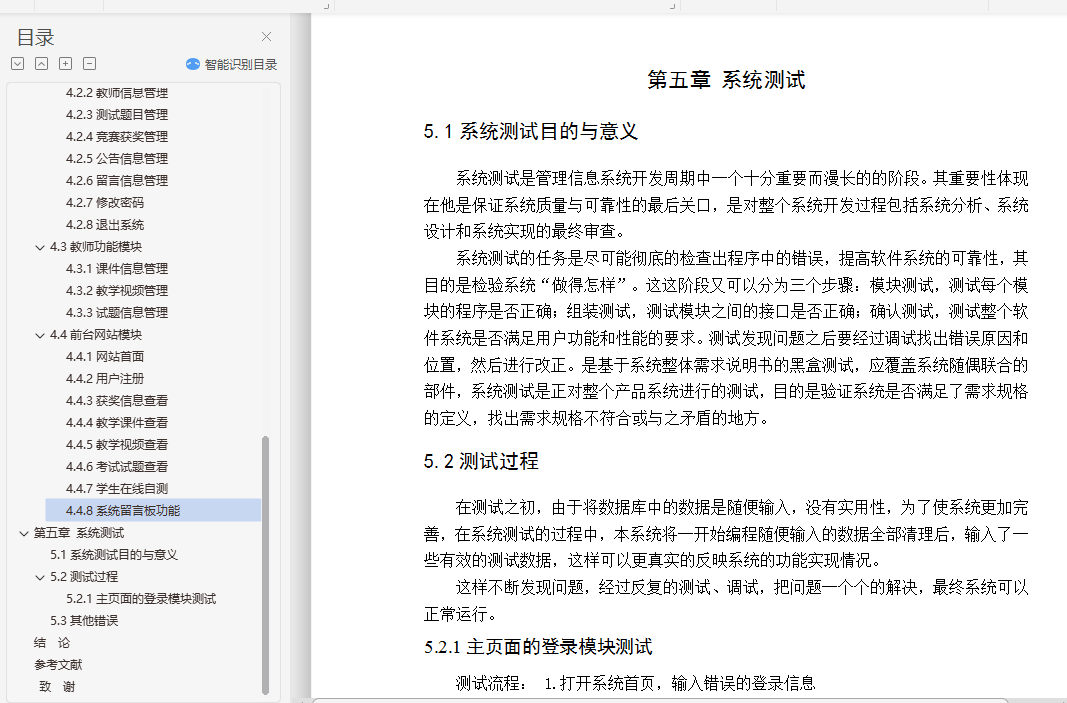Go to 5.3 其他错误

(84, 621)
